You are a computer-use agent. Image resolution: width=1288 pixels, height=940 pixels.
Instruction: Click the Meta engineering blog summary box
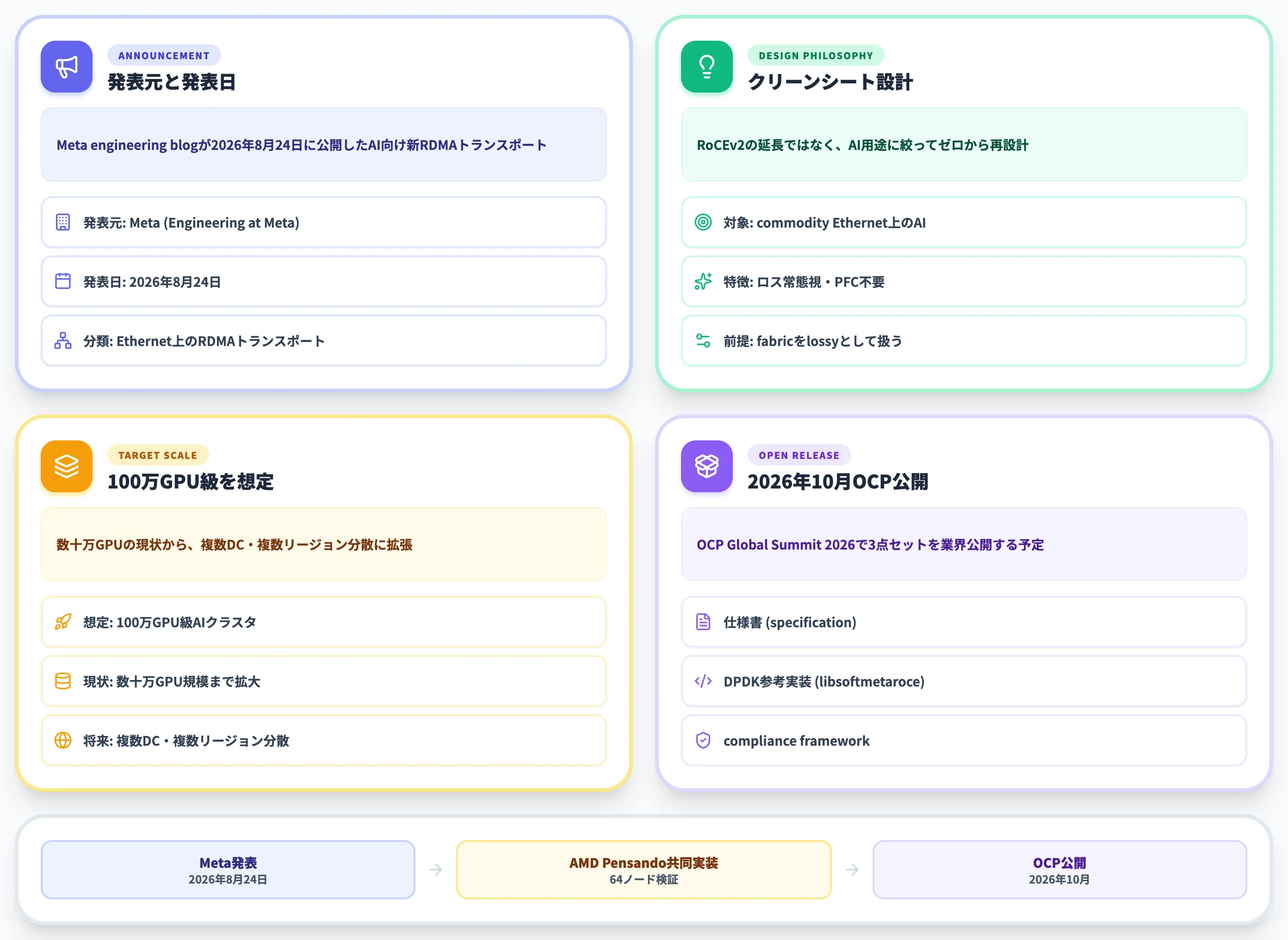(324, 144)
